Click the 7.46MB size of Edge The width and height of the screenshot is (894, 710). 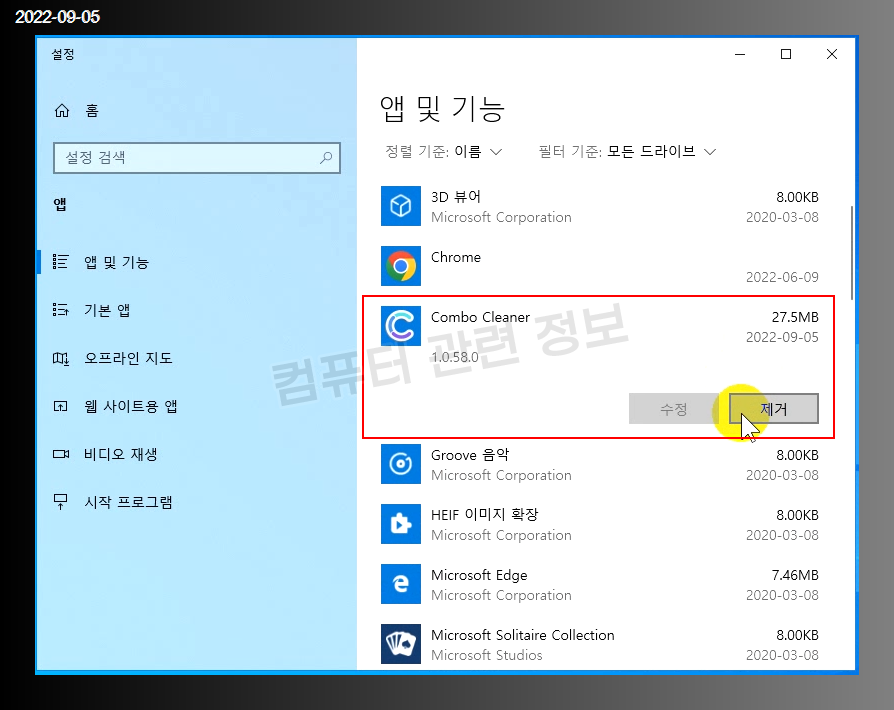click(795, 575)
